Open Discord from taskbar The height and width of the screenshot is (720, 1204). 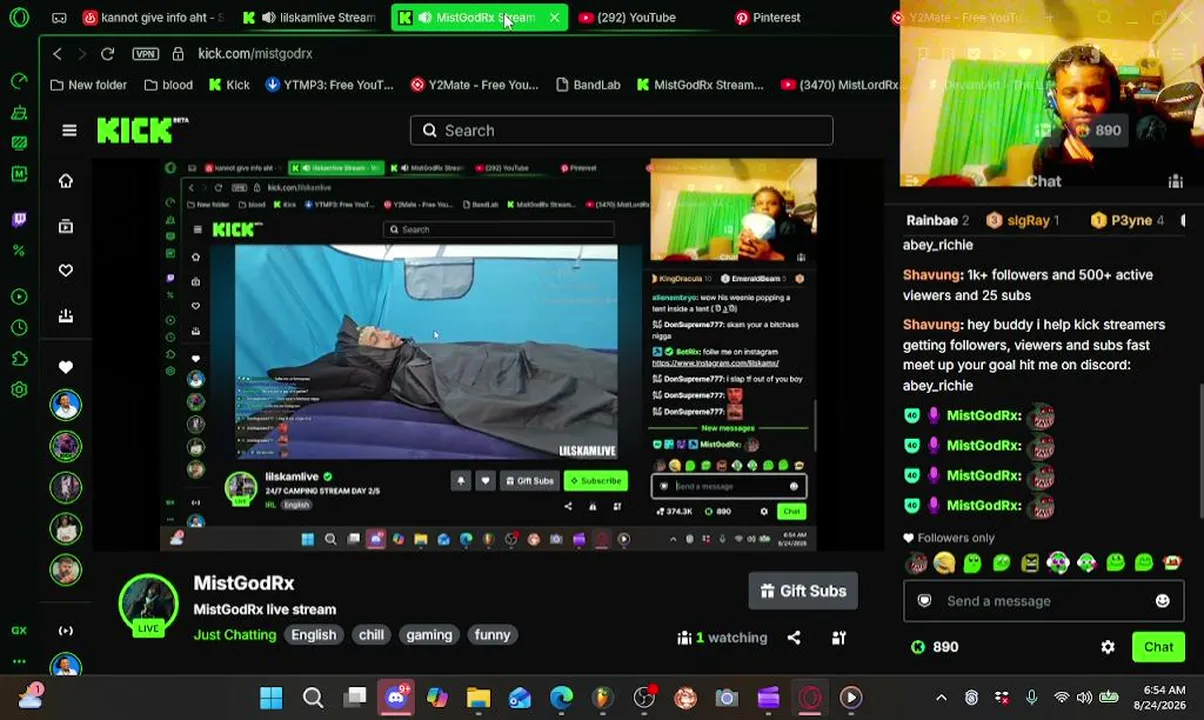pos(396,698)
